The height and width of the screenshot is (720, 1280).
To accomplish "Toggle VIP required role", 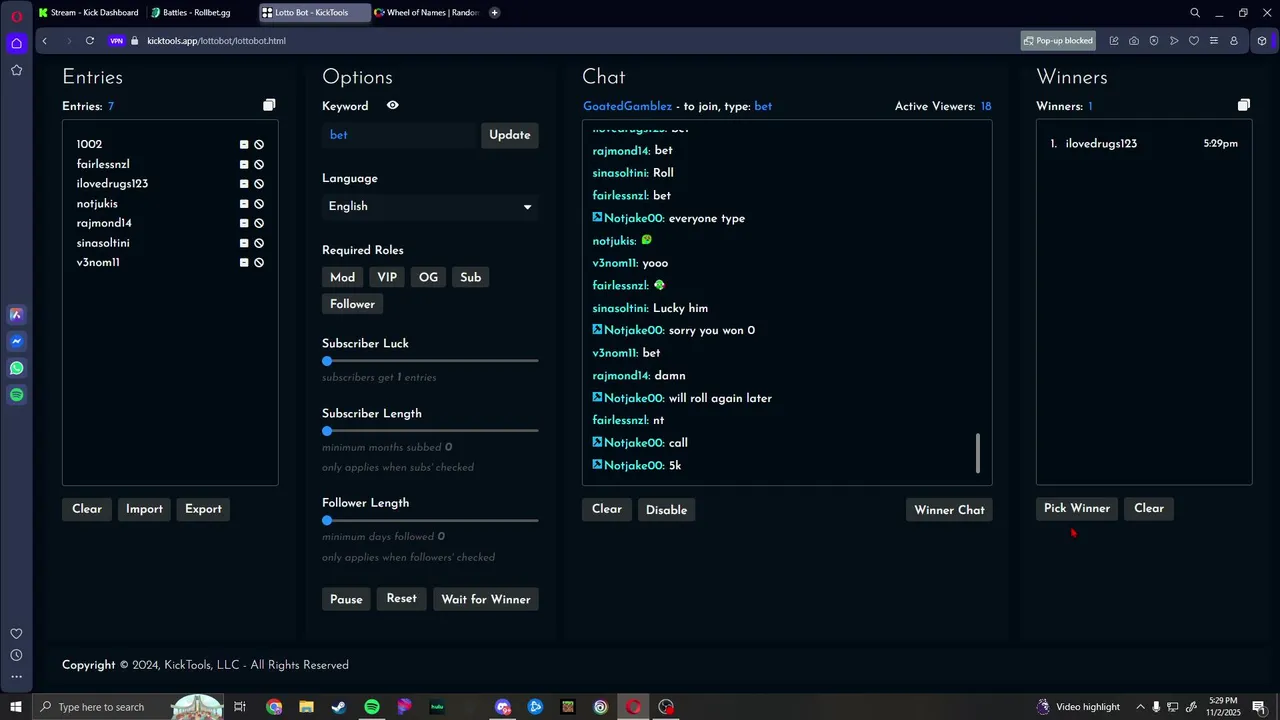I will pyautogui.click(x=387, y=277).
